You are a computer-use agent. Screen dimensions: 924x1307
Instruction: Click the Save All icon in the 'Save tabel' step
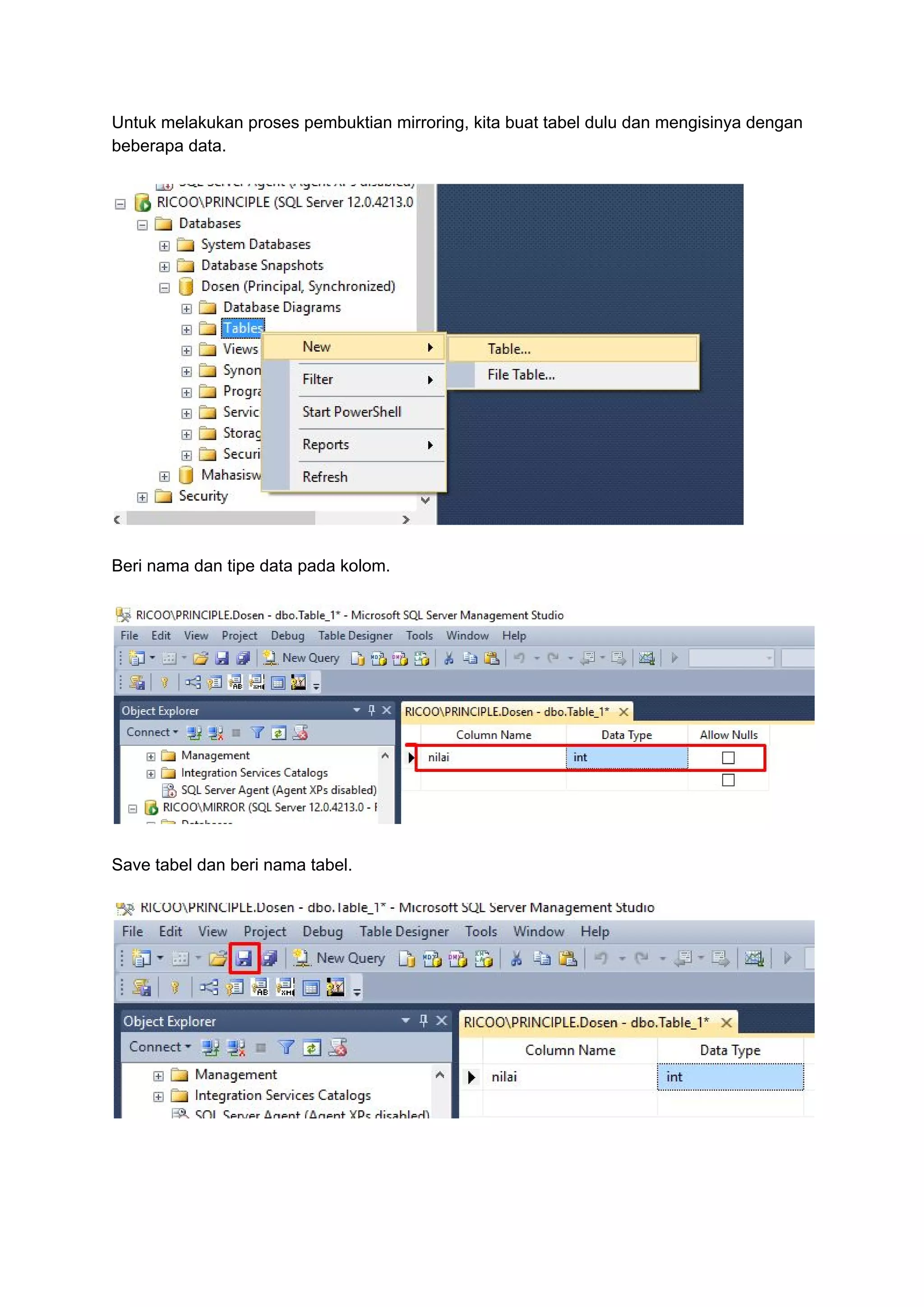tap(270, 959)
